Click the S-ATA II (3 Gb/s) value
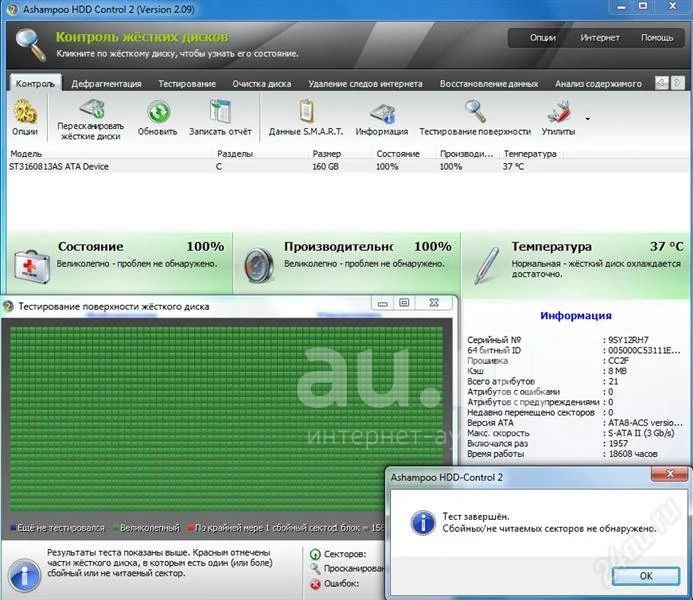This screenshot has width=693, height=600. (641, 433)
